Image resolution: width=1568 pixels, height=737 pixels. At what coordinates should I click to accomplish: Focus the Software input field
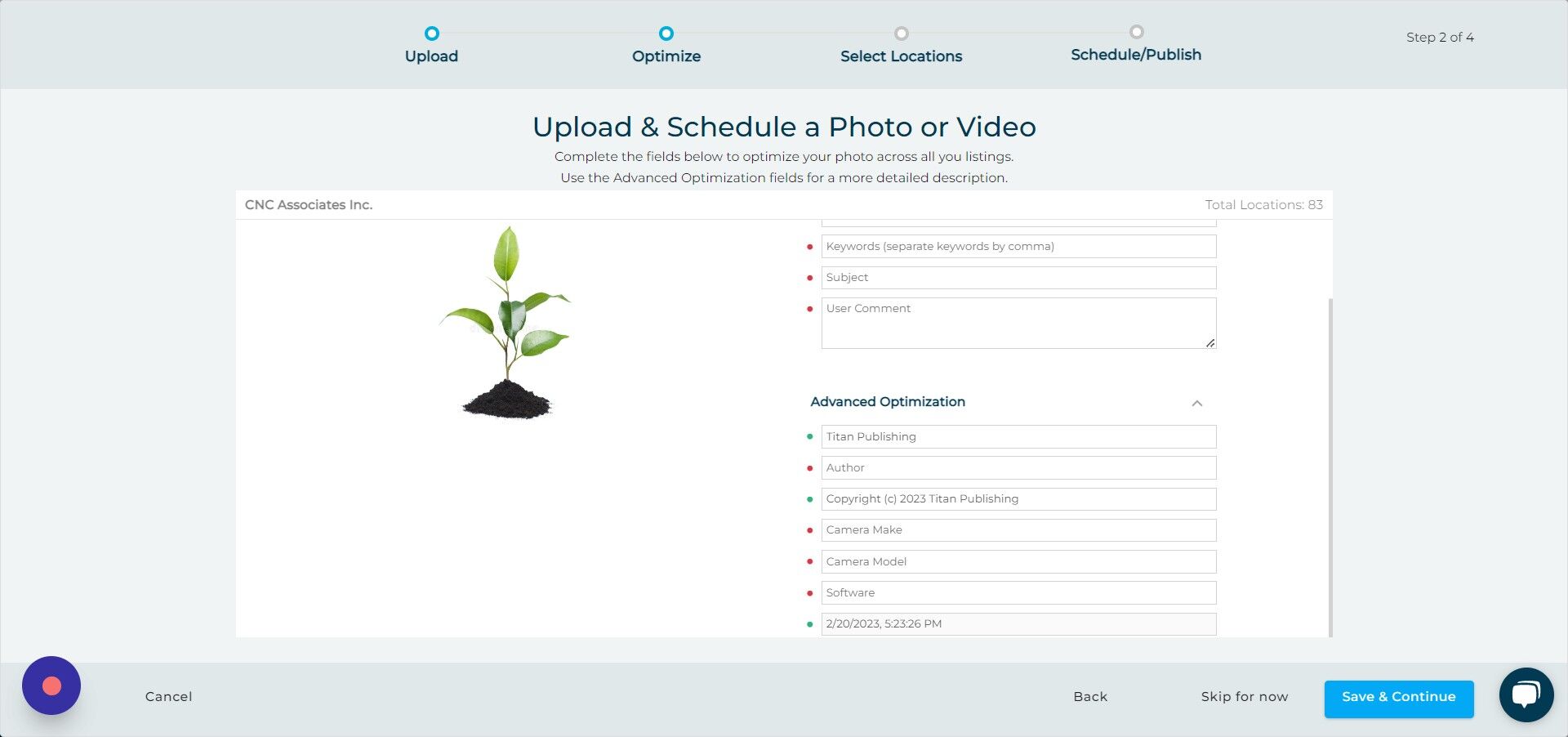pos(1018,592)
